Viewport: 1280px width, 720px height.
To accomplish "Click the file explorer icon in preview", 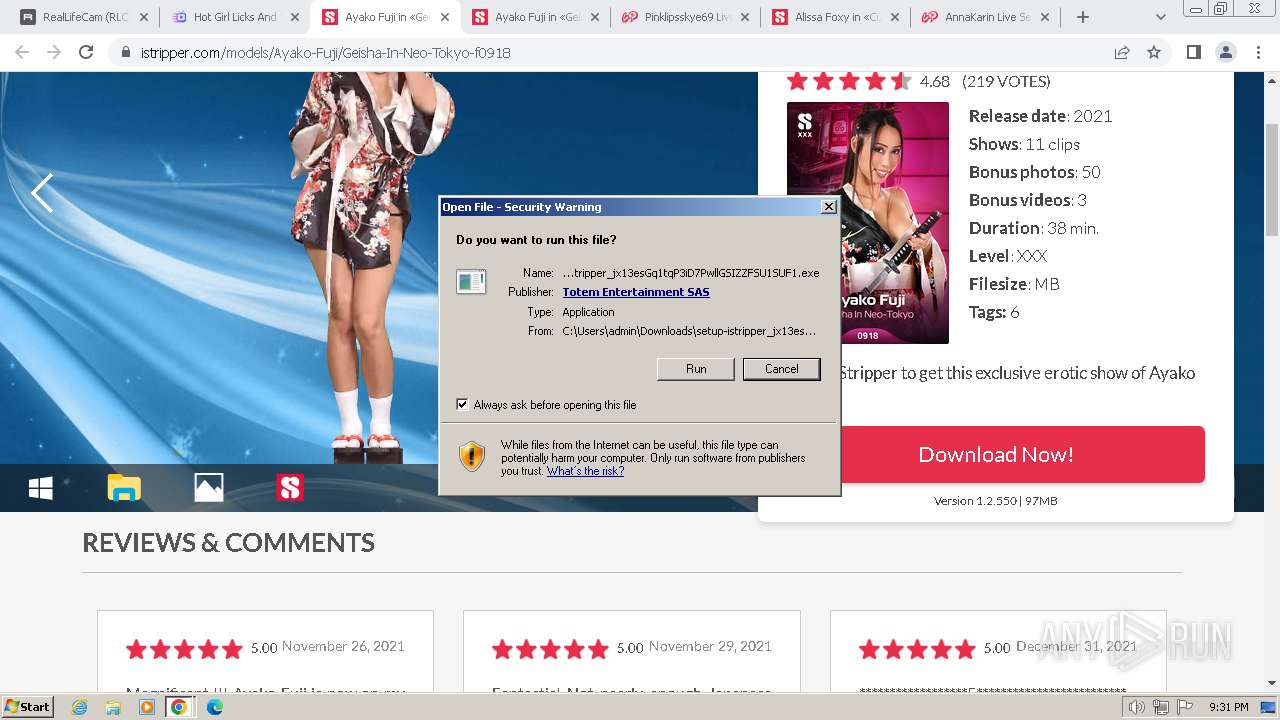I will click(x=124, y=488).
